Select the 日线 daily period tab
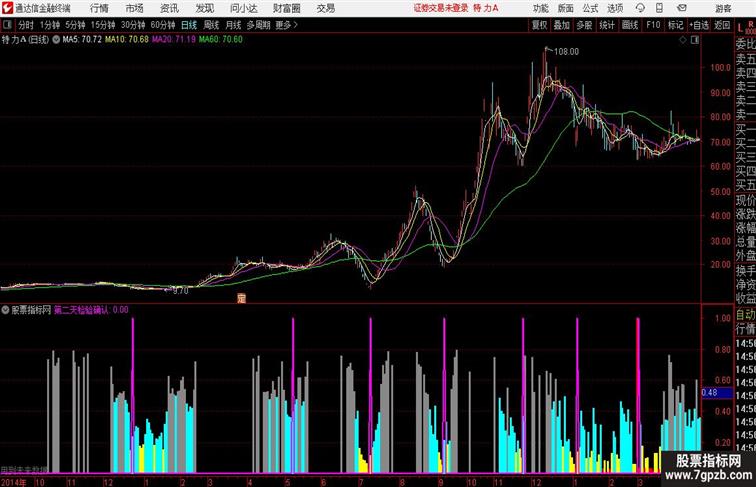Image resolution: width=756 pixels, height=487 pixels. [189, 25]
